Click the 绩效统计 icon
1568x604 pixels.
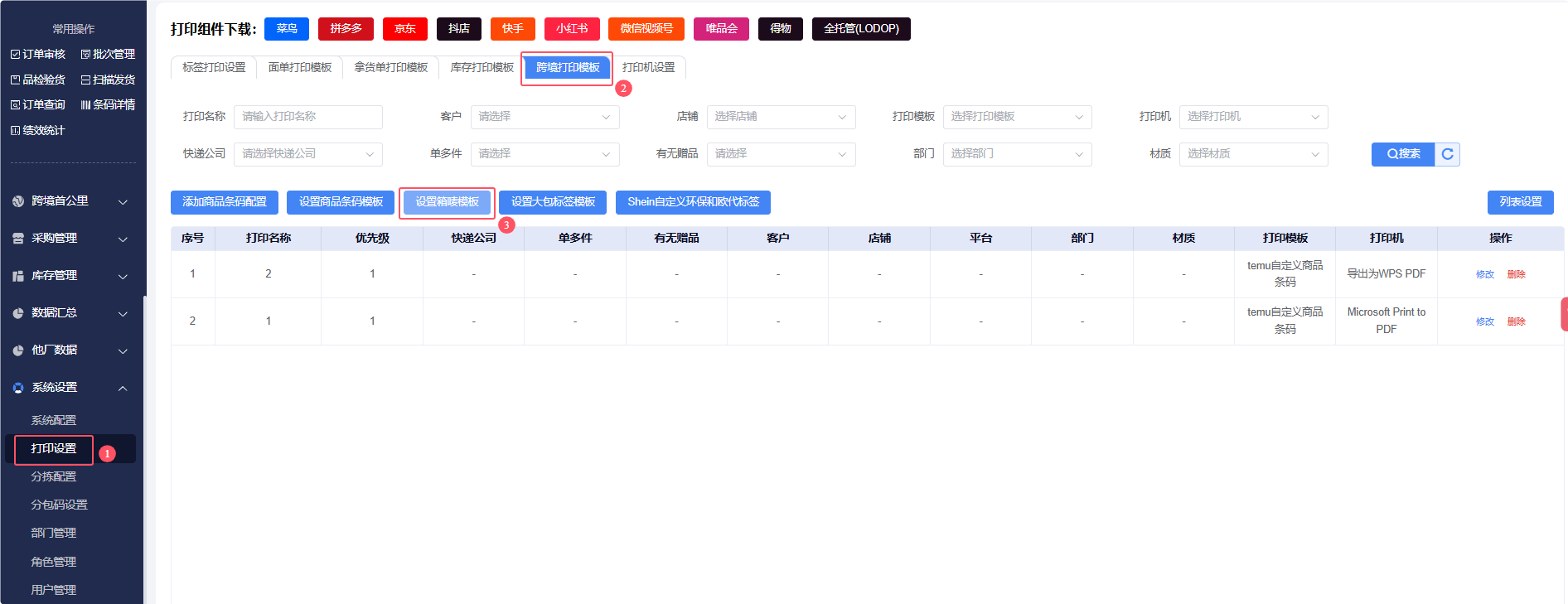(15, 131)
